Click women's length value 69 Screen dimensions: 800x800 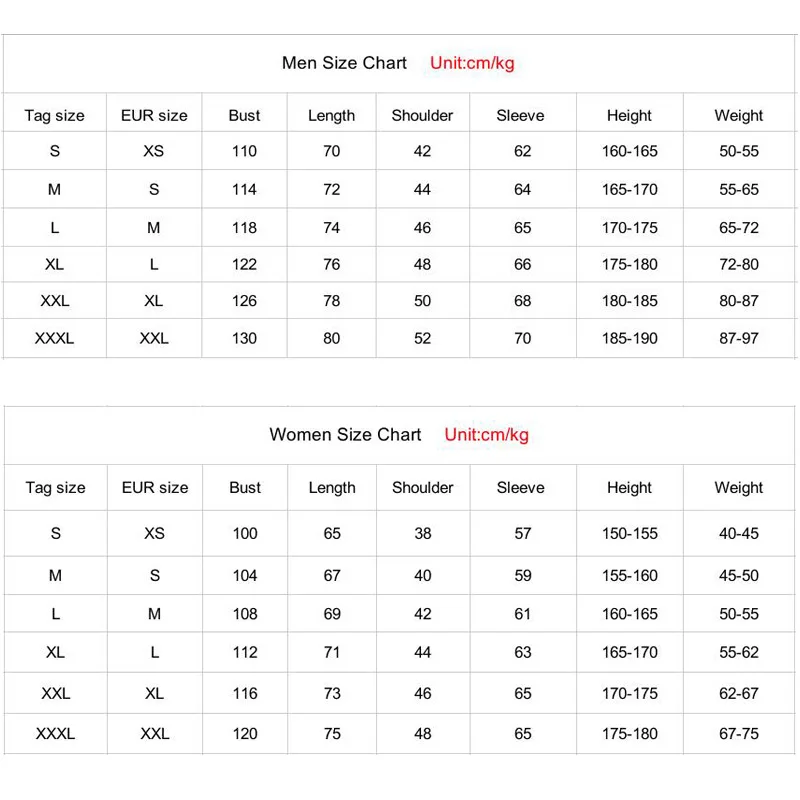332,614
